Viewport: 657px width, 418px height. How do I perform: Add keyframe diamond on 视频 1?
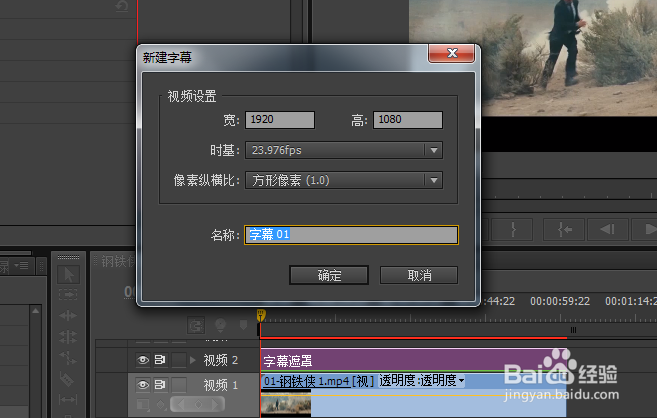pos(198,405)
